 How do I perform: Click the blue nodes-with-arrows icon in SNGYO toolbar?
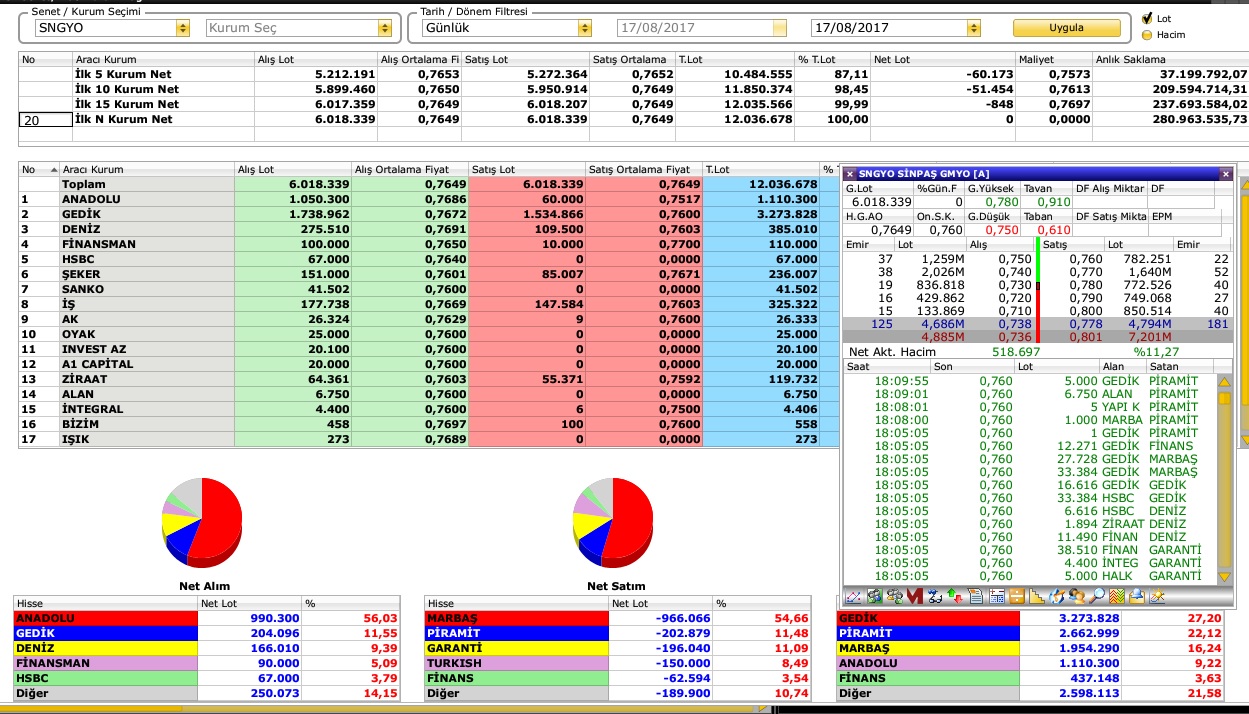[x=935, y=597]
